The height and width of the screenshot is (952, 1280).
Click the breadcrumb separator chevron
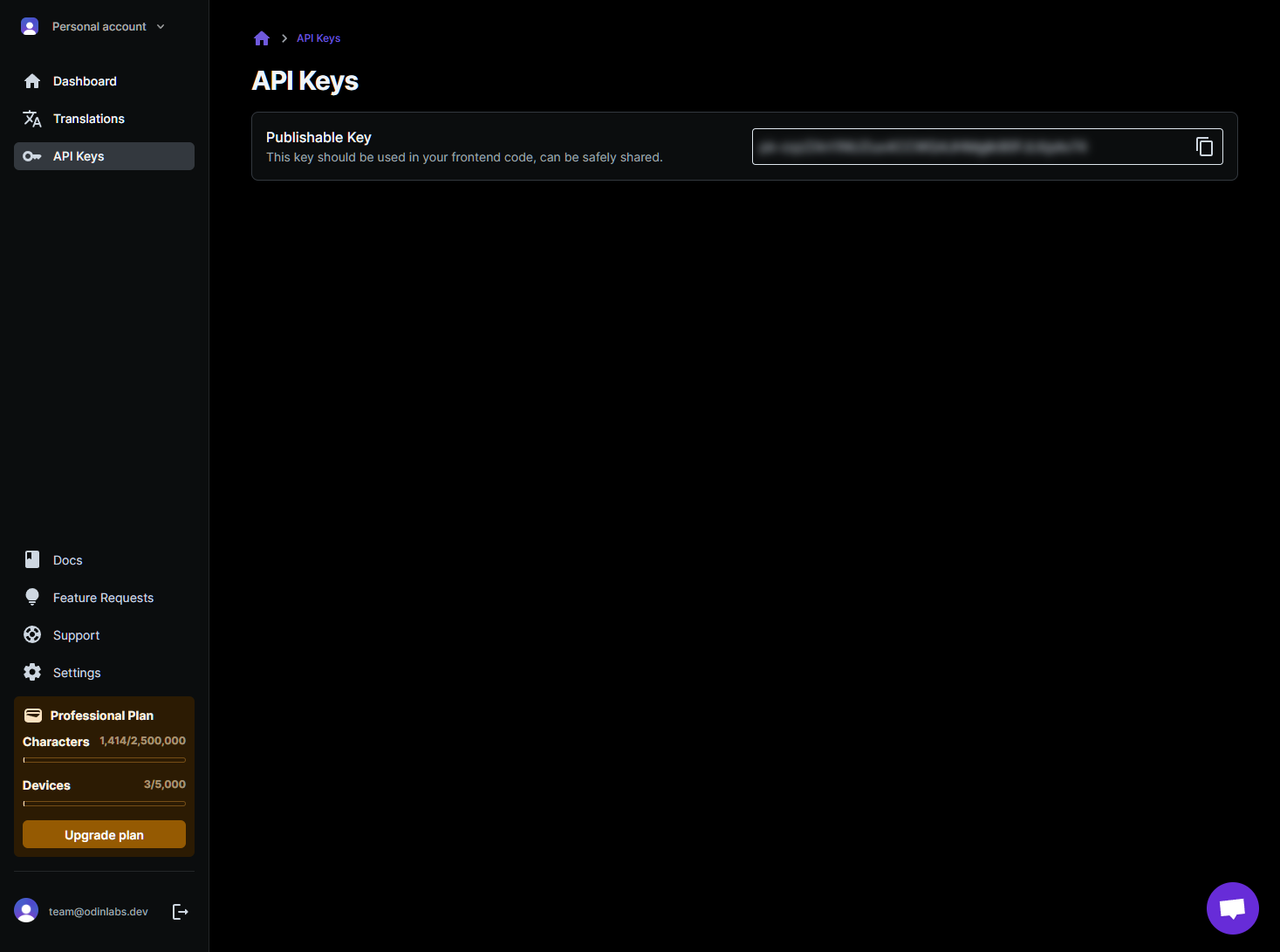[284, 38]
